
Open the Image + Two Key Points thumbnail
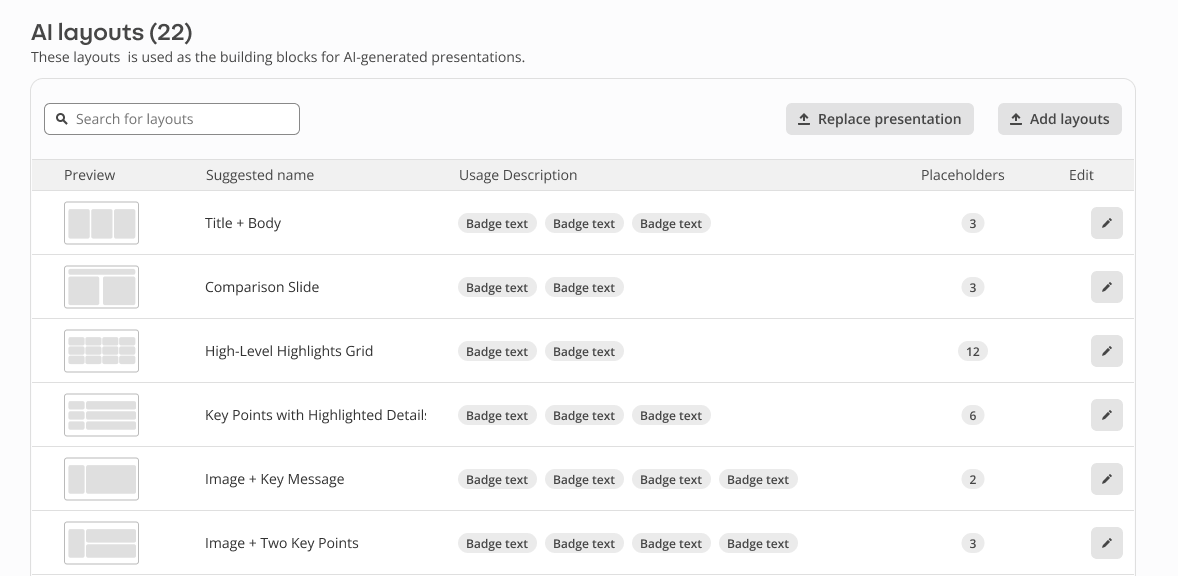101,543
